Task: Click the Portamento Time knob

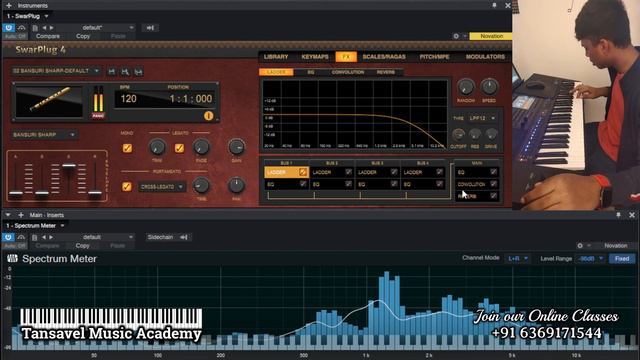Action: tap(201, 185)
